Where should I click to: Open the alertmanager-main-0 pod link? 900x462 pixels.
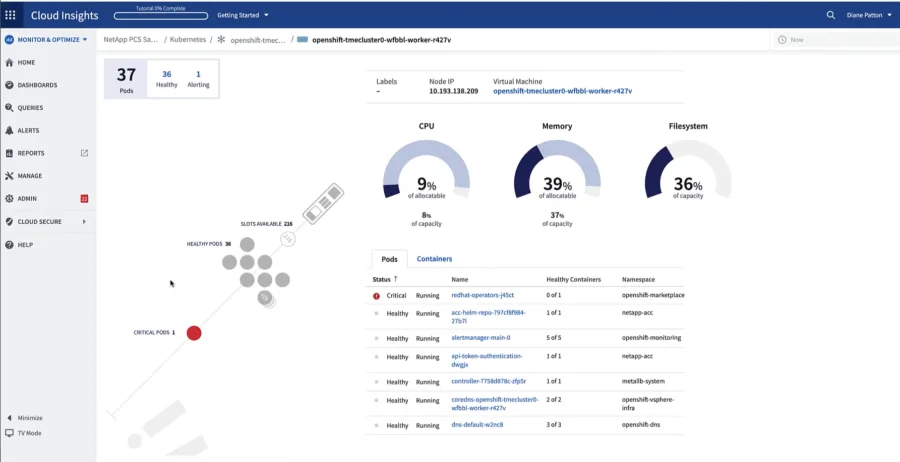pos(481,337)
